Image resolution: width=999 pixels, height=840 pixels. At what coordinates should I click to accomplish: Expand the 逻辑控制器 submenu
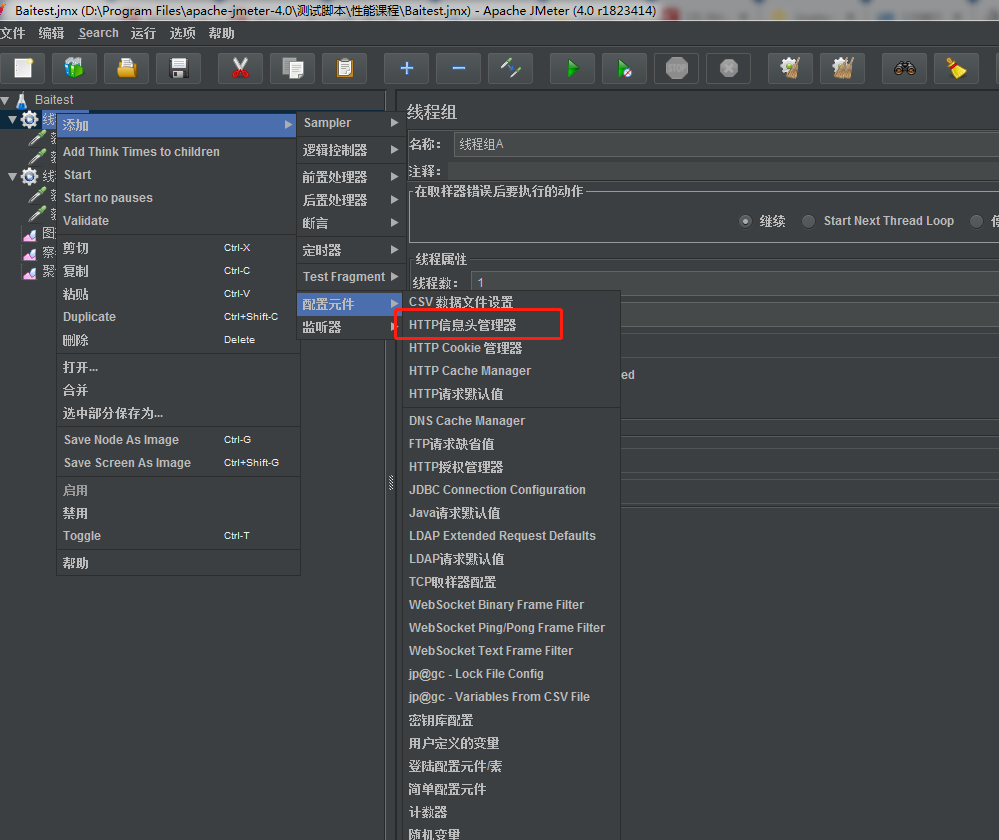pos(350,150)
